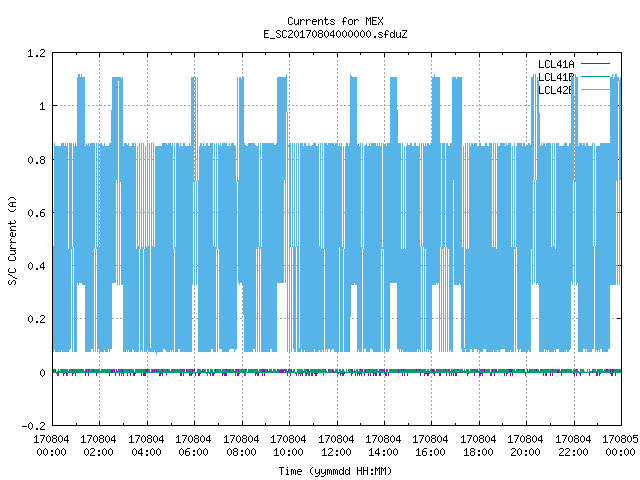This screenshot has width=640, height=480.
Task: Click the x-axis label "170804 00:00"
Action: click(x=51, y=446)
